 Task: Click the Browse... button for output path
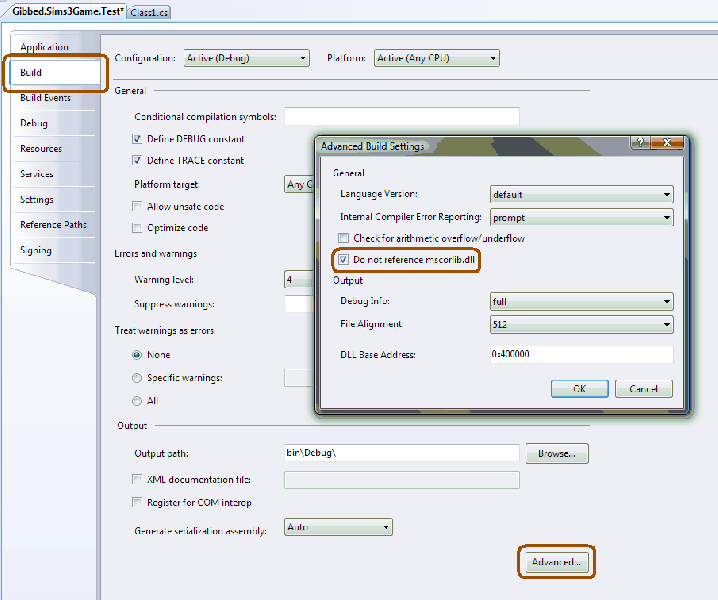(x=558, y=454)
